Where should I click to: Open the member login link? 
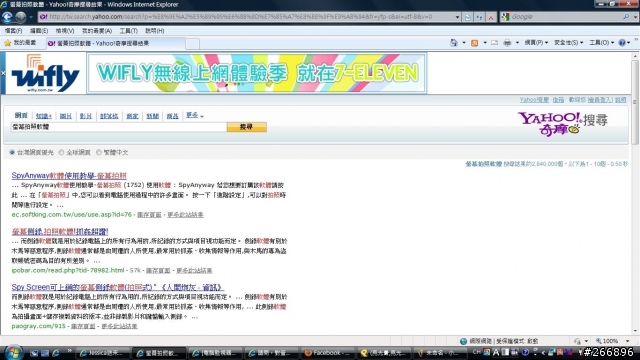[x=600, y=100]
